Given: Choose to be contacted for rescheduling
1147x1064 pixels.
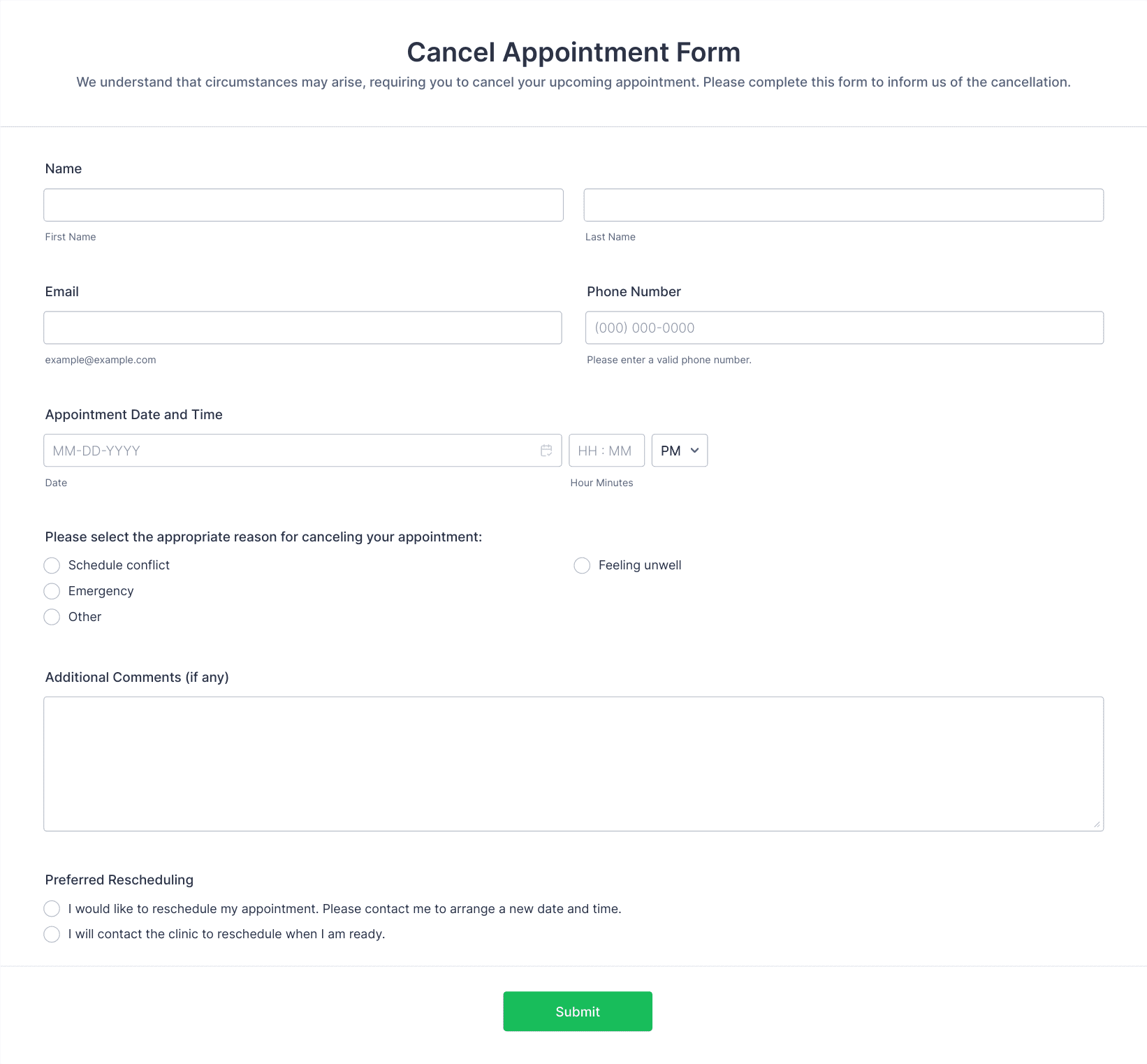Looking at the screenshot, I should (x=52, y=909).
